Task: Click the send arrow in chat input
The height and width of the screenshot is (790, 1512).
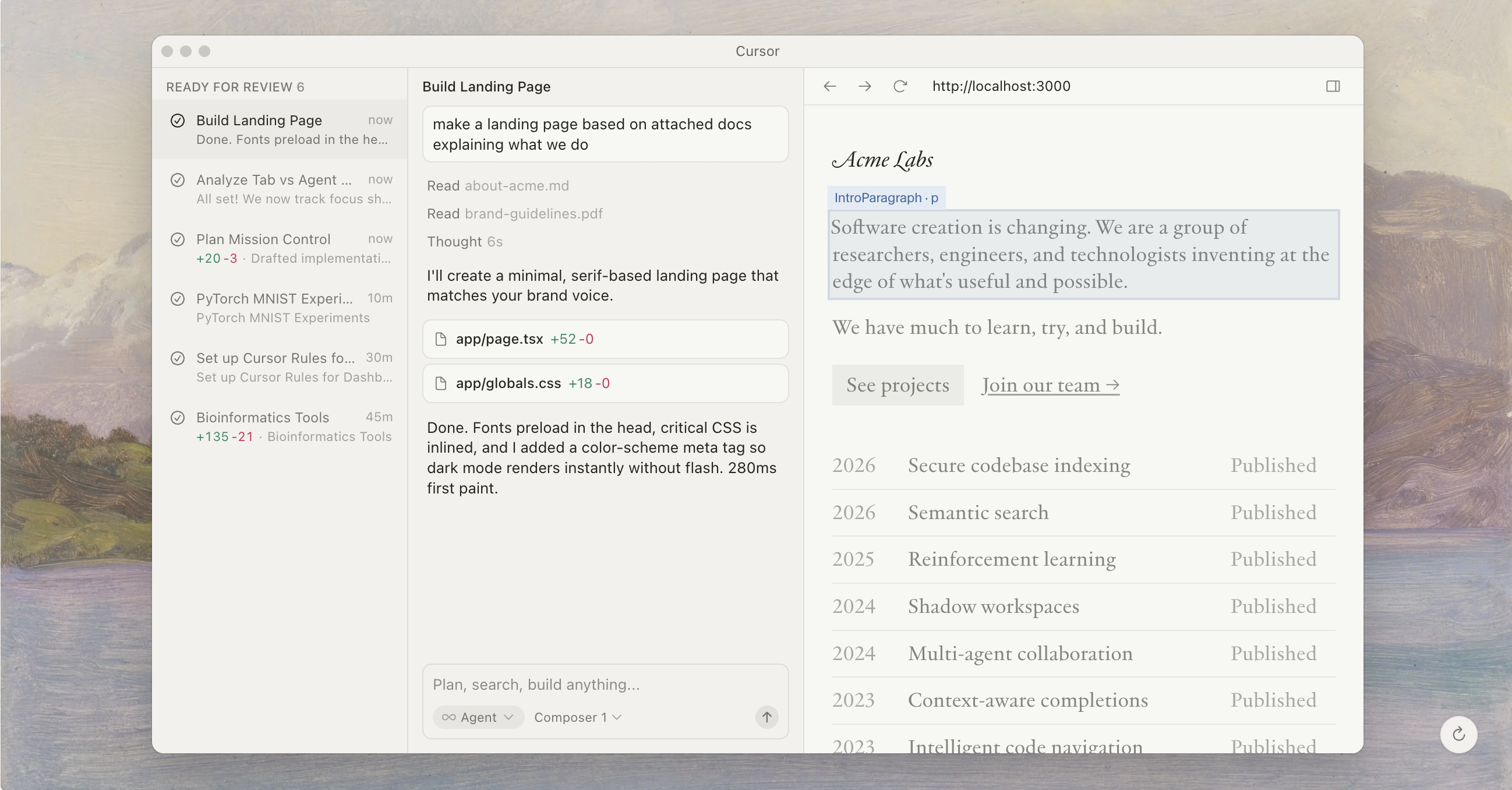Action: click(x=766, y=717)
